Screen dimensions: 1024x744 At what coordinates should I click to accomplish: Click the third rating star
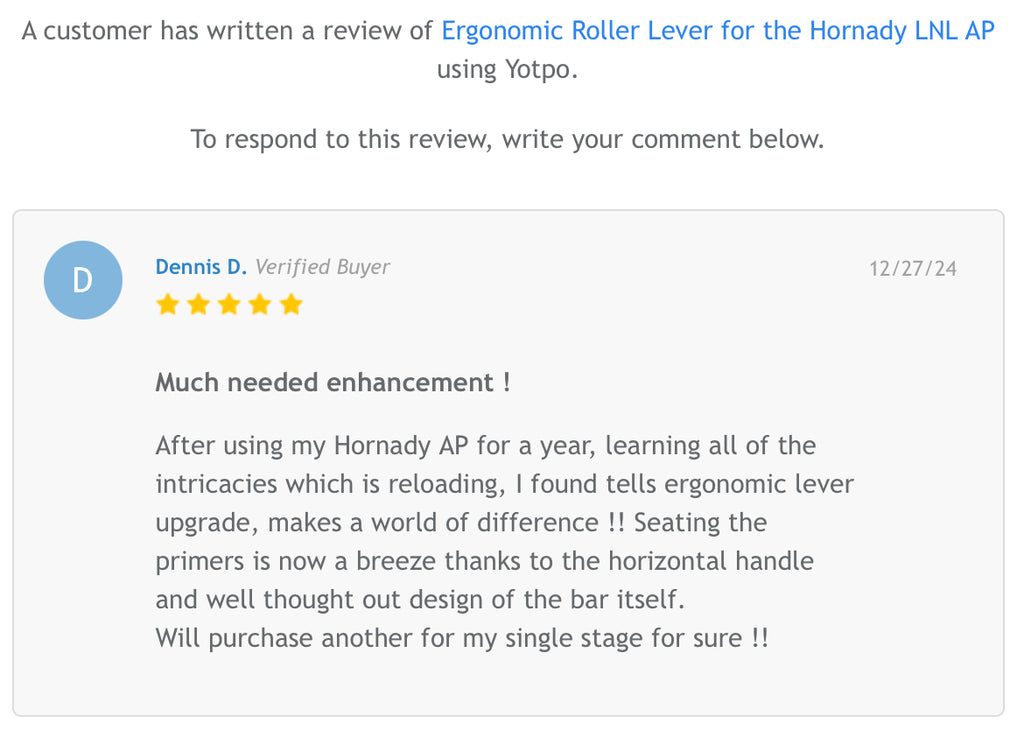pyautogui.click(x=229, y=305)
